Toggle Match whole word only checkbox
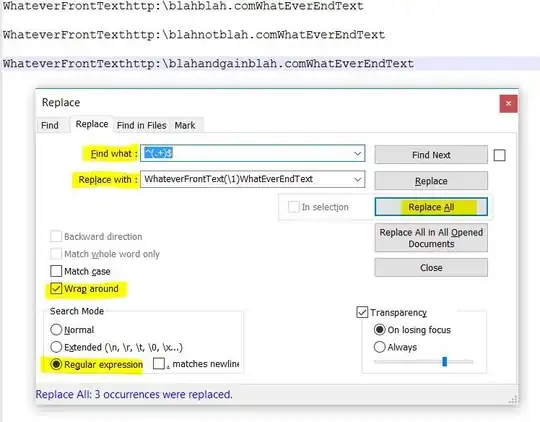Image resolution: width=540 pixels, height=422 pixels. [56, 254]
